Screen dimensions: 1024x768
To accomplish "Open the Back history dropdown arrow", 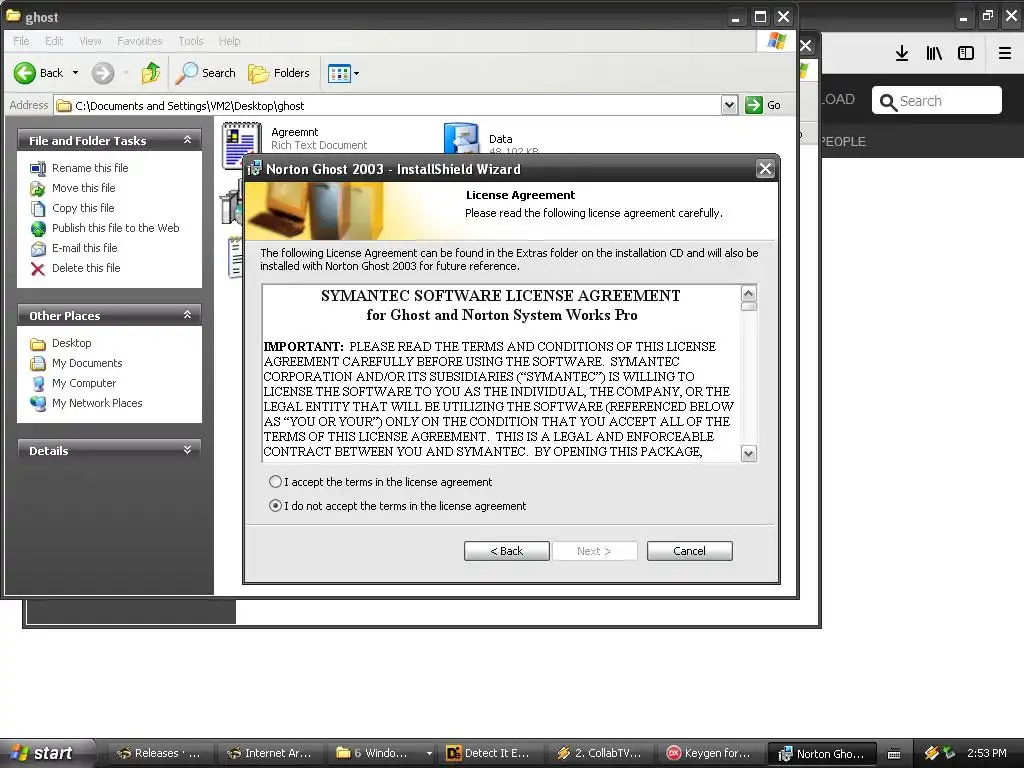I will tap(75, 73).
